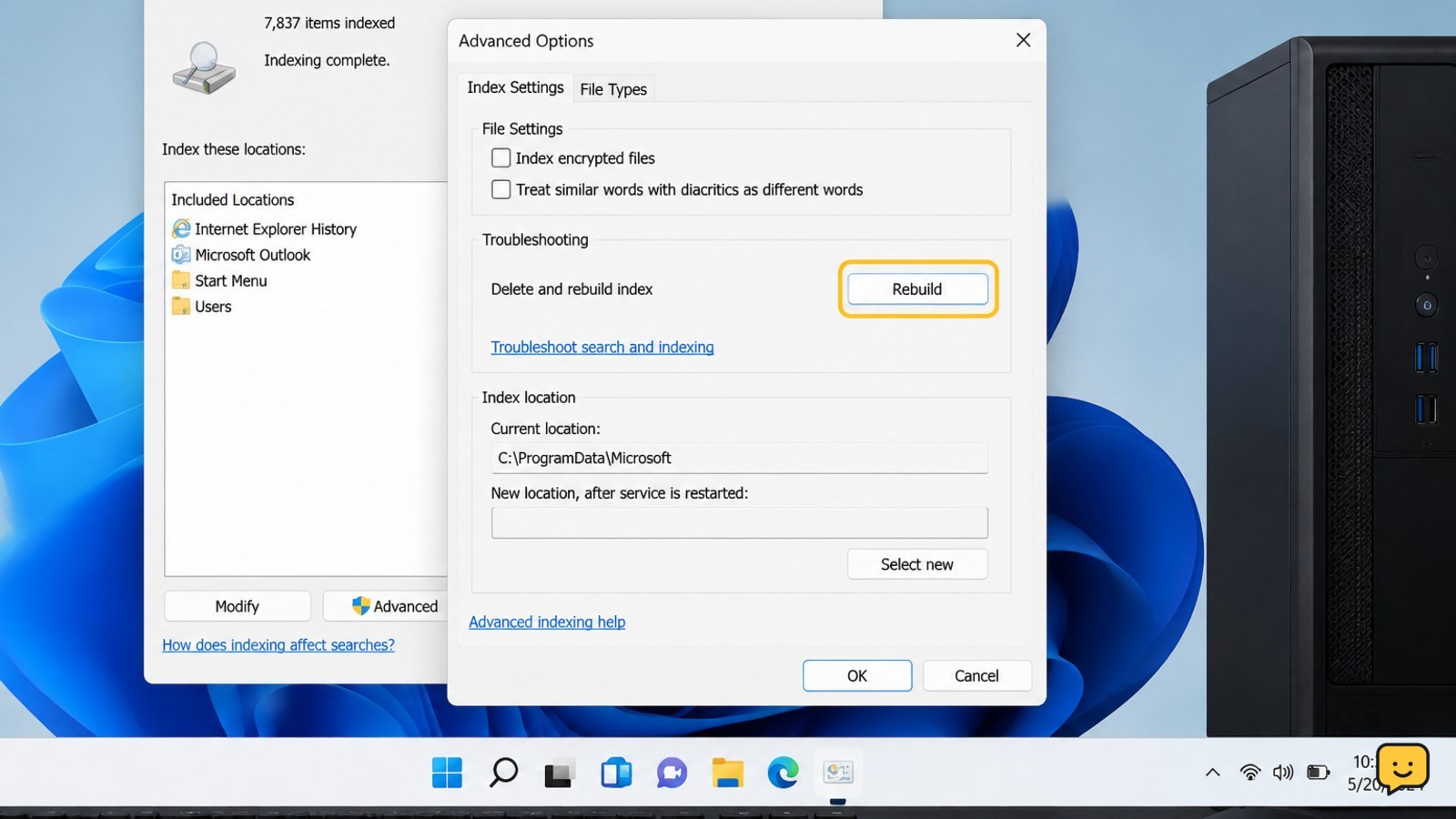Click the '7,837 items indexed' text

coord(329,23)
